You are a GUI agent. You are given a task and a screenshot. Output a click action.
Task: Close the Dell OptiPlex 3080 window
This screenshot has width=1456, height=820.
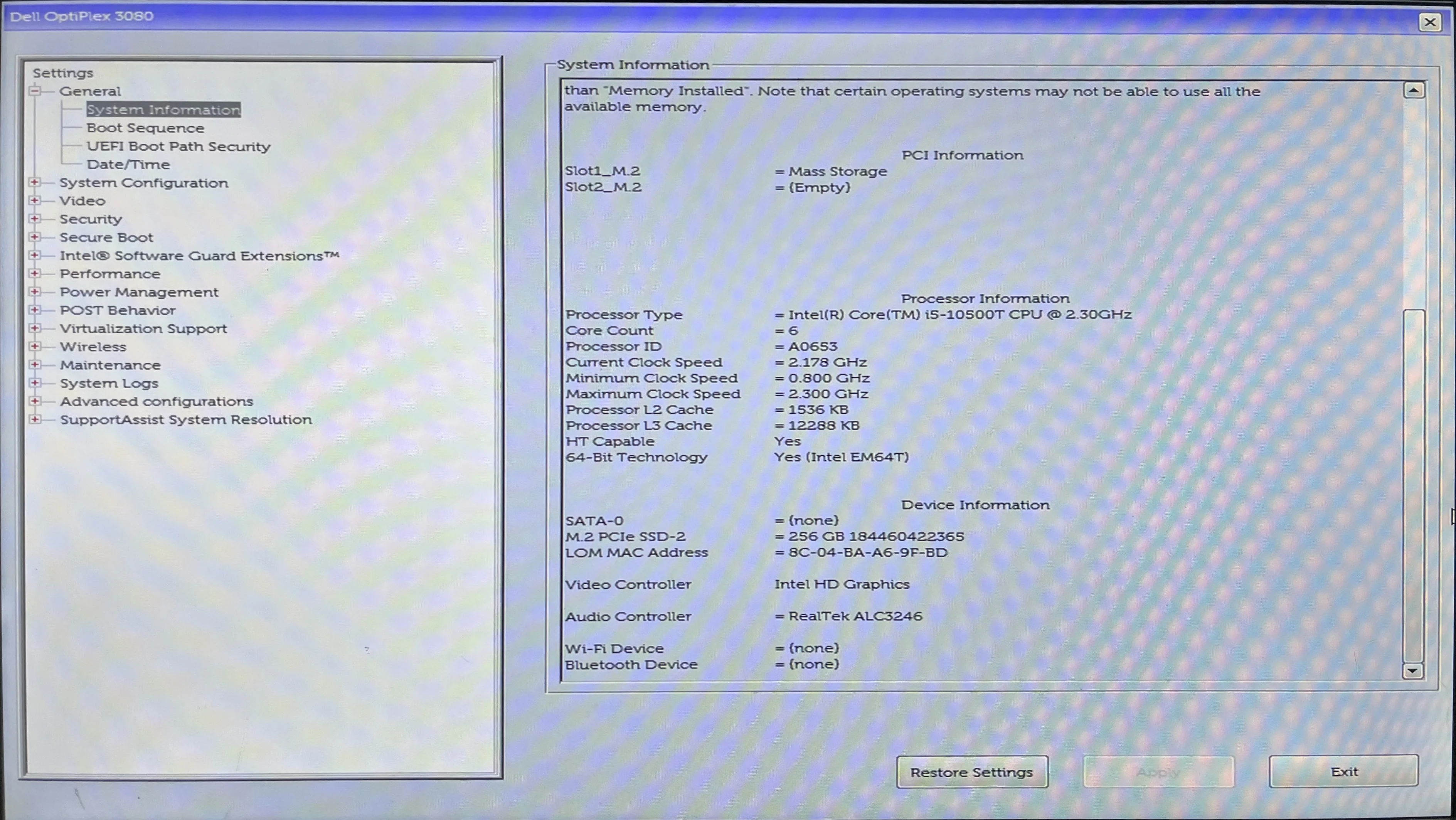1430,22
